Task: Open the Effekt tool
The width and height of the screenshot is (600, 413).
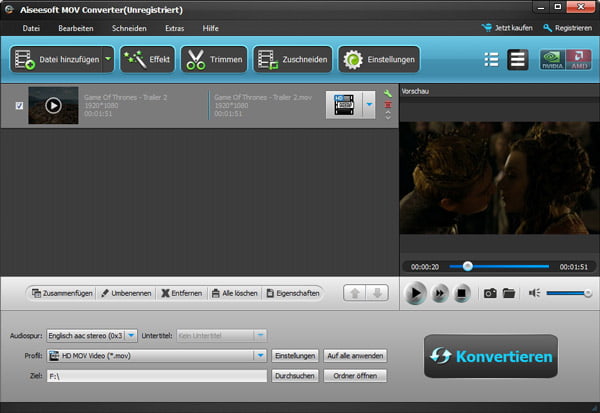Action: click(x=147, y=59)
